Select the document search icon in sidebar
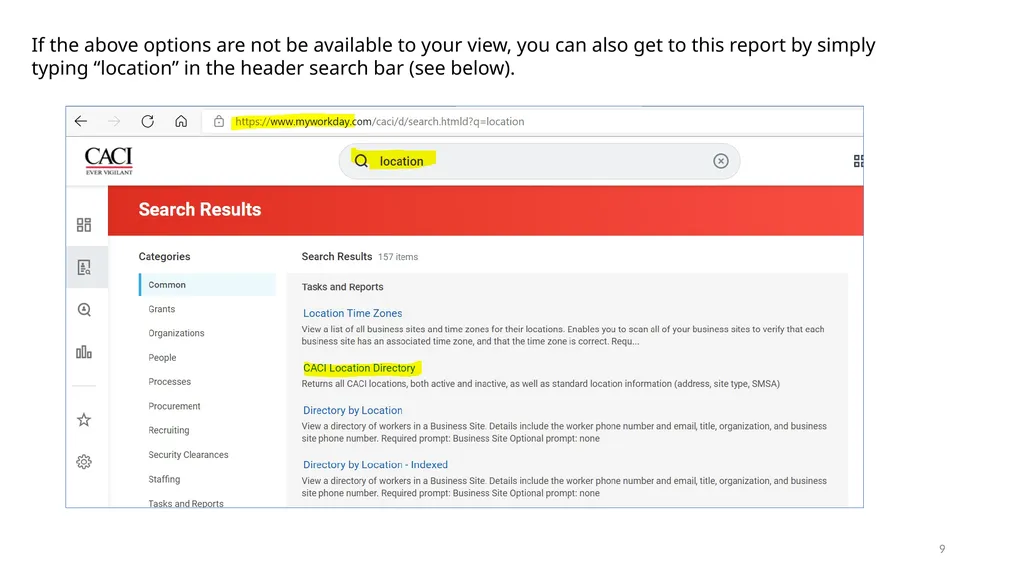The width and height of the screenshot is (1024, 575). [x=84, y=267]
